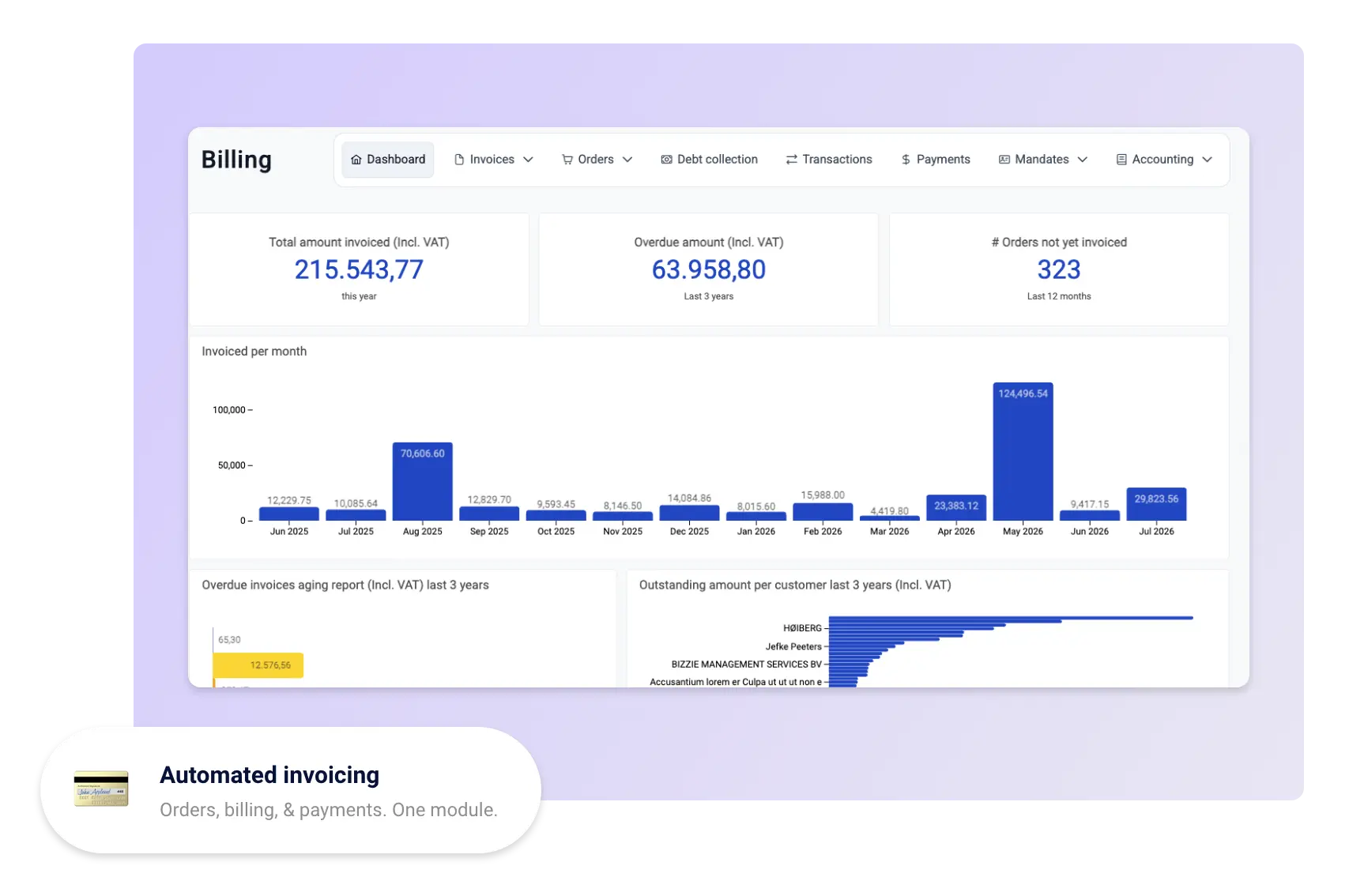Image resolution: width=1349 pixels, height=896 pixels.
Task: Click the Aug 2025 bar 70,606.60
Action: [x=423, y=481]
